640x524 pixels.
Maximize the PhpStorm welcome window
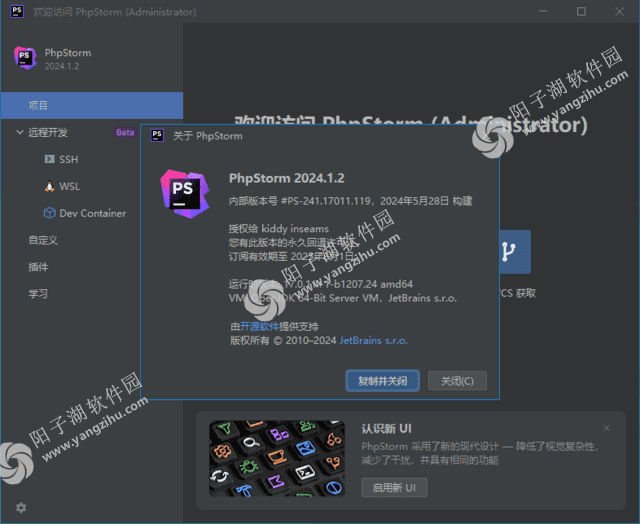click(581, 11)
